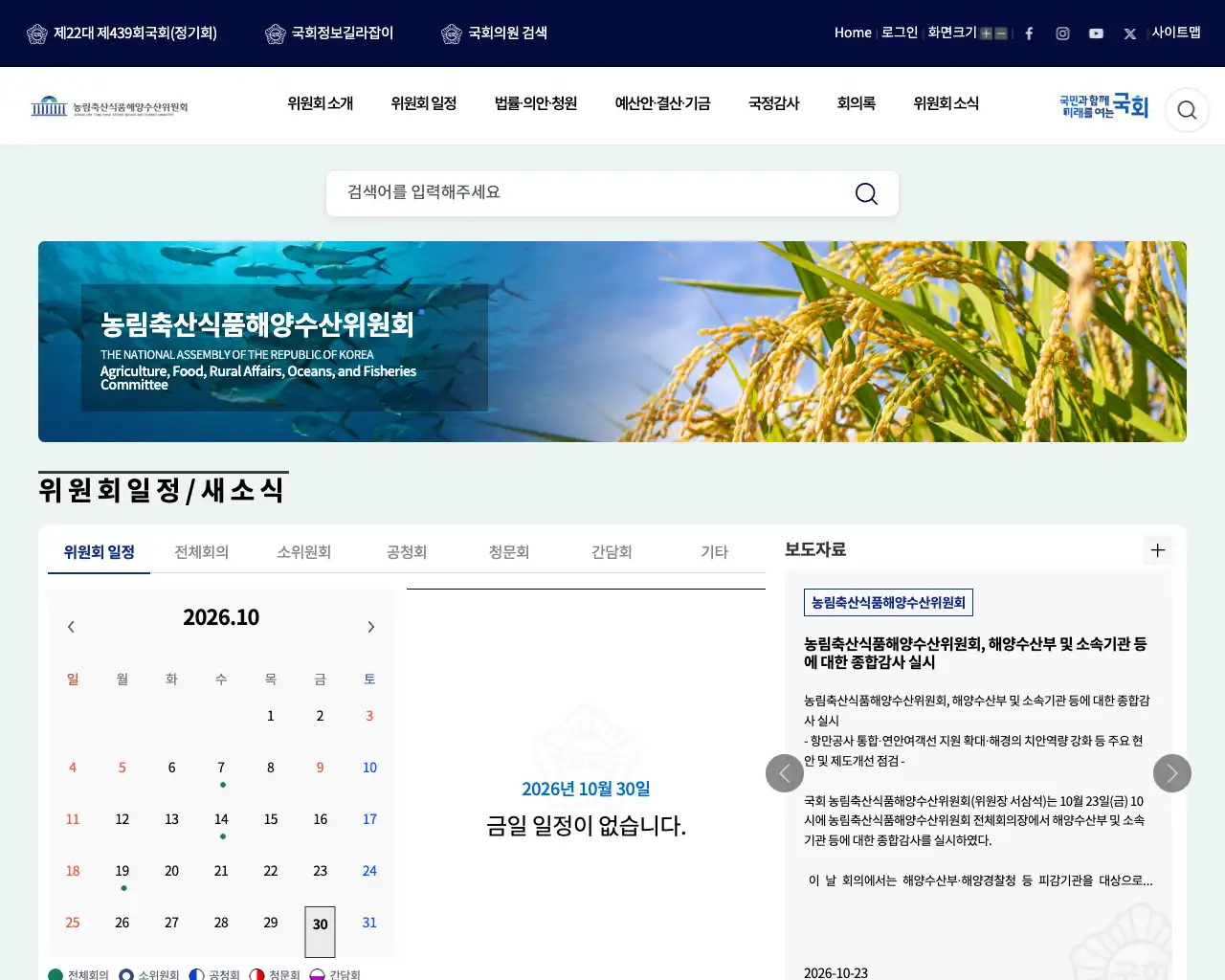The height and width of the screenshot is (980, 1225).
Task: Open the 예산안·결산·기금 menu
Action: click(x=662, y=103)
